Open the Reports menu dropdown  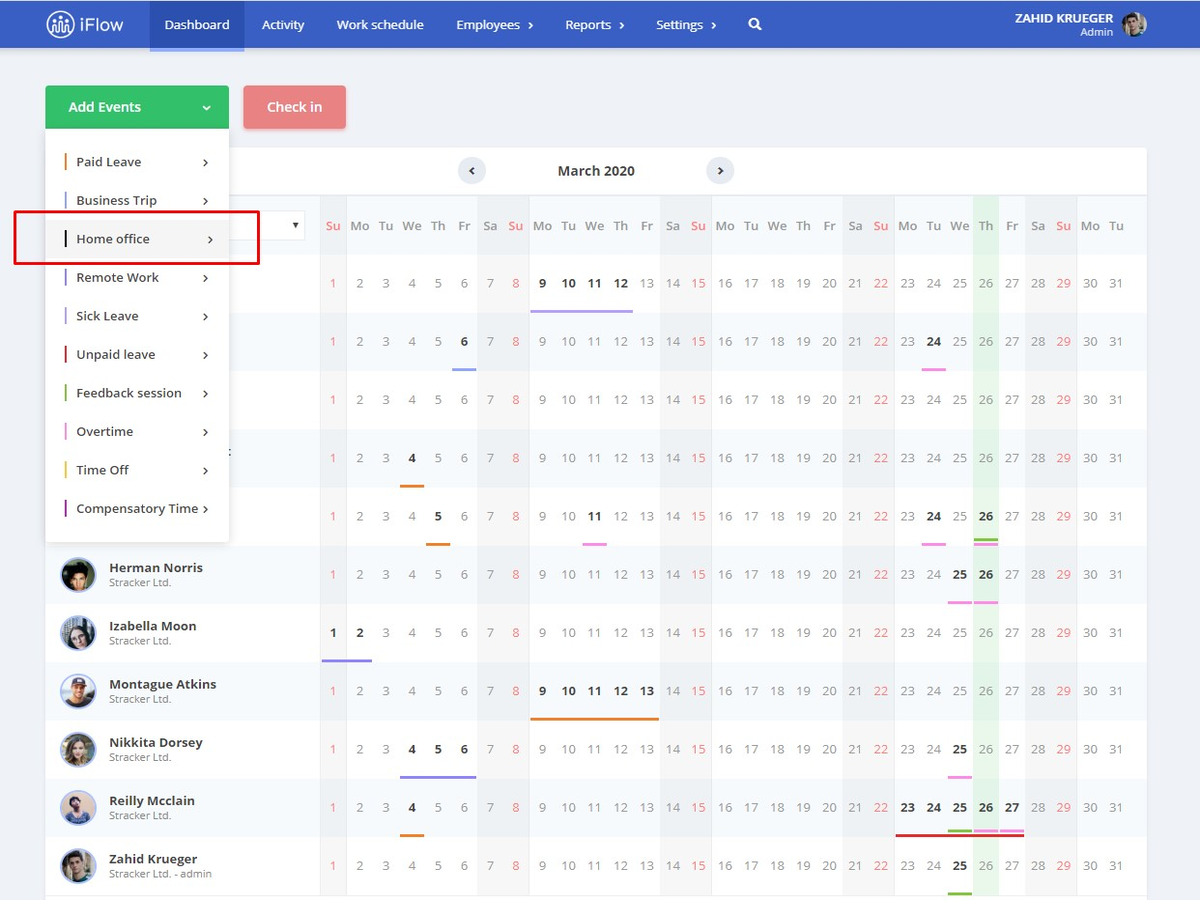[x=595, y=25]
